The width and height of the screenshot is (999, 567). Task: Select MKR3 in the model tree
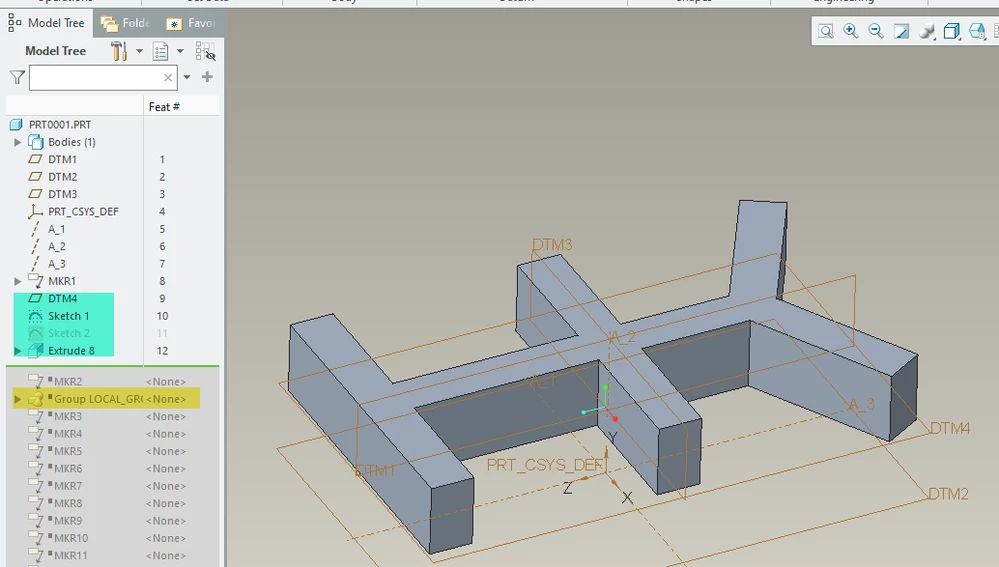68,416
